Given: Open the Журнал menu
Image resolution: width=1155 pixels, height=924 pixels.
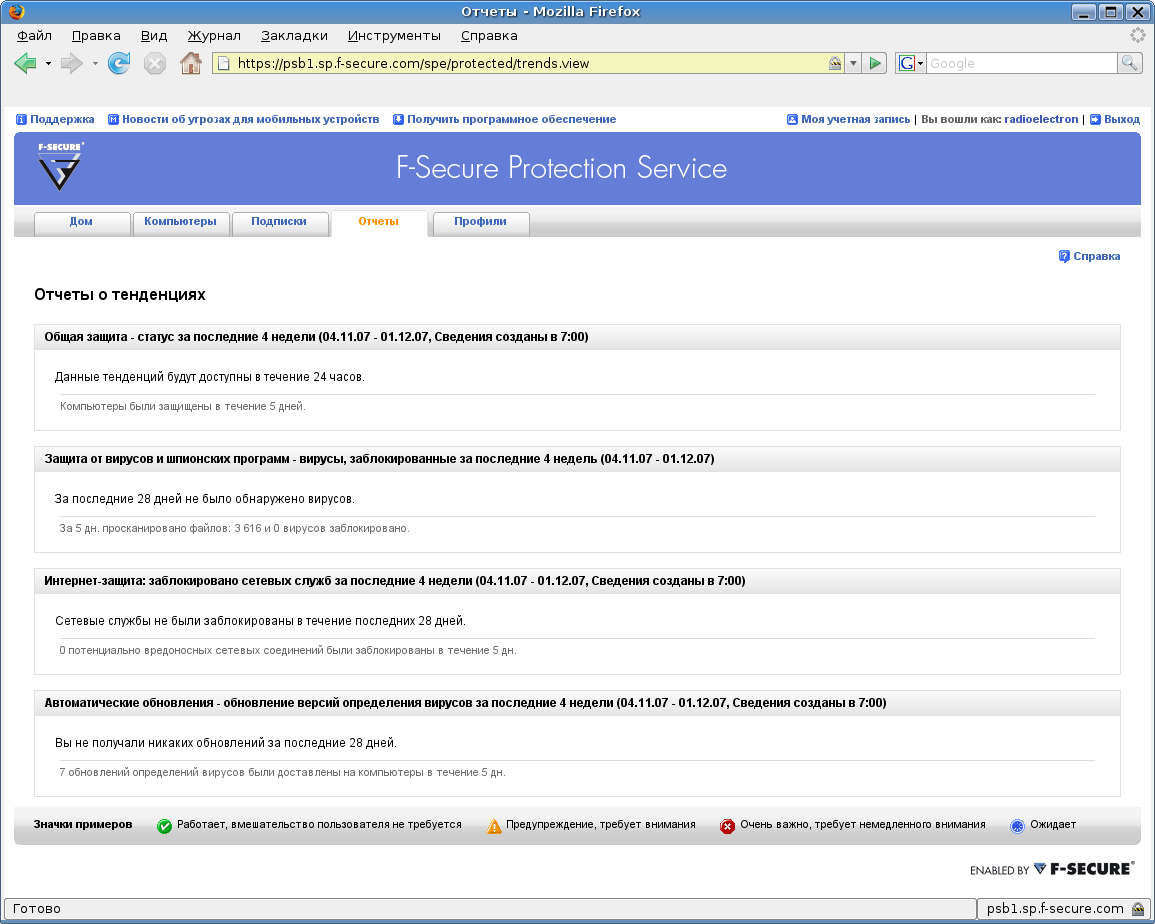Looking at the screenshot, I should click(214, 35).
